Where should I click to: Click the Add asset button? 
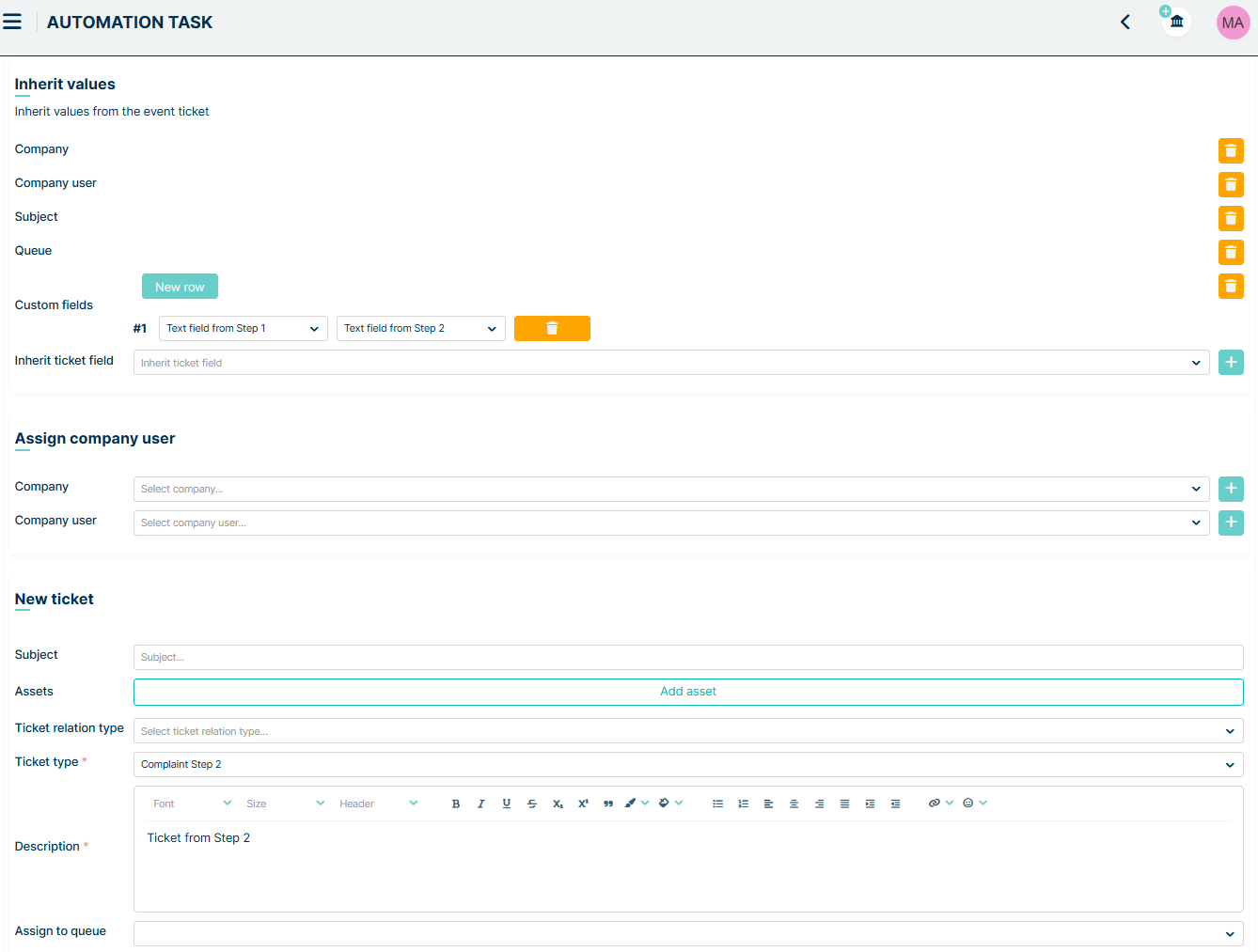687,692
